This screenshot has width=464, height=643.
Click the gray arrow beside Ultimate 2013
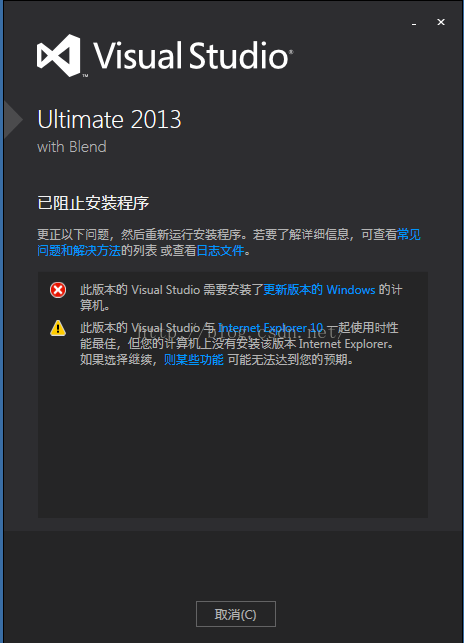pyautogui.click(x=13, y=120)
